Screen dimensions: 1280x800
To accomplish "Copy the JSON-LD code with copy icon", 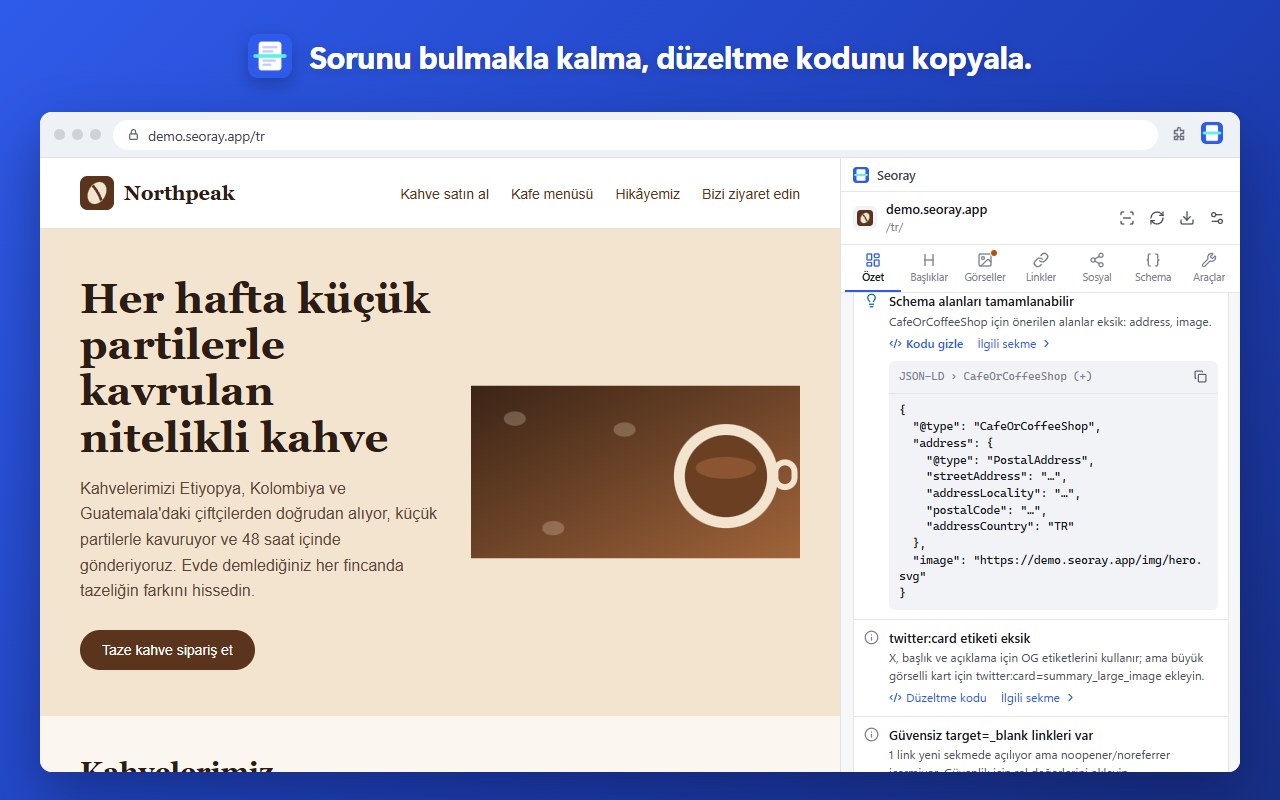I will [x=1200, y=376].
